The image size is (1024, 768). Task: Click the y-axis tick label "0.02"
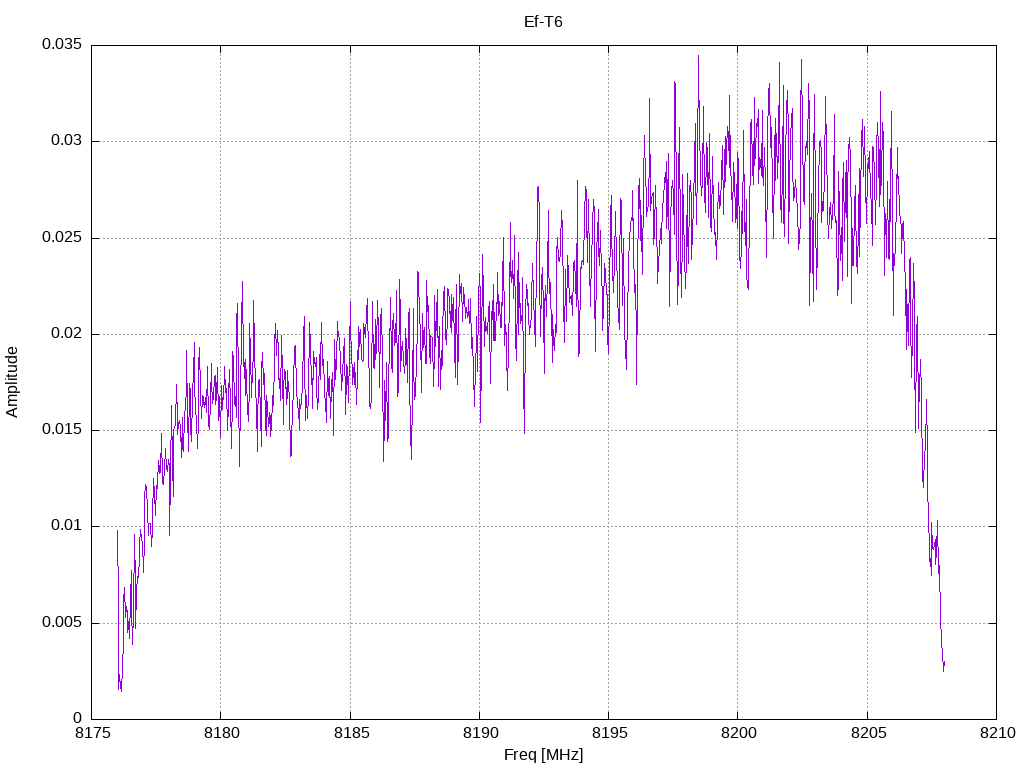point(67,333)
